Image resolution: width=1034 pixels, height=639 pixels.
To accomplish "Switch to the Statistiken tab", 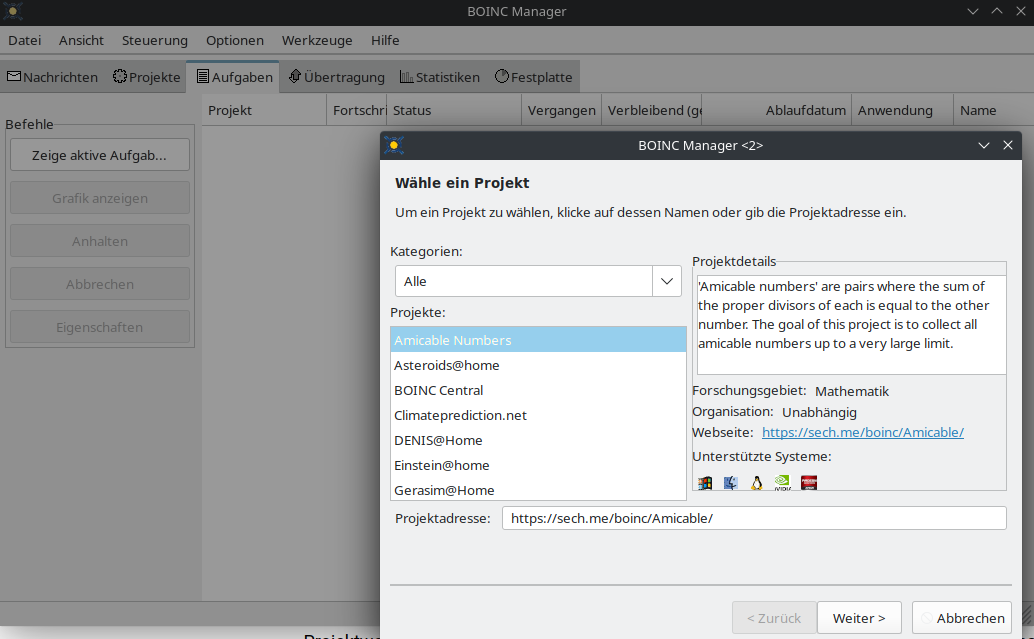I will [x=439, y=77].
